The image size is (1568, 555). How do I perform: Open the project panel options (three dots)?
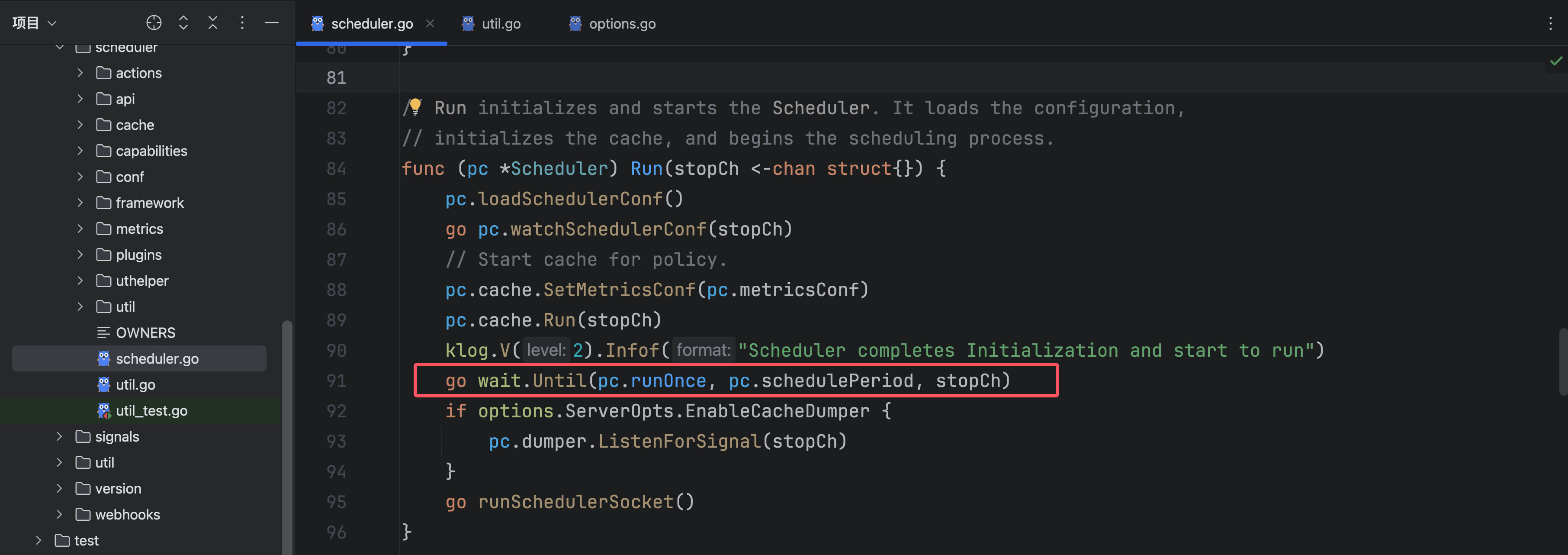coord(242,23)
